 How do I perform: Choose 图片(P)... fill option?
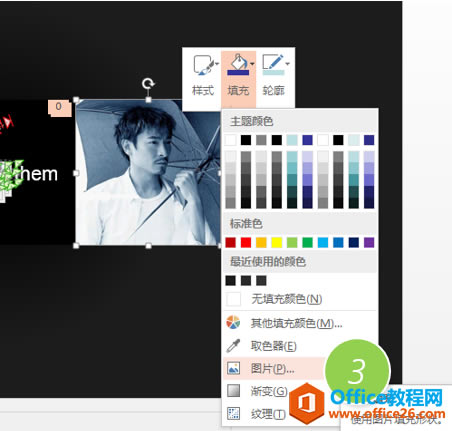pyautogui.click(x=274, y=368)
